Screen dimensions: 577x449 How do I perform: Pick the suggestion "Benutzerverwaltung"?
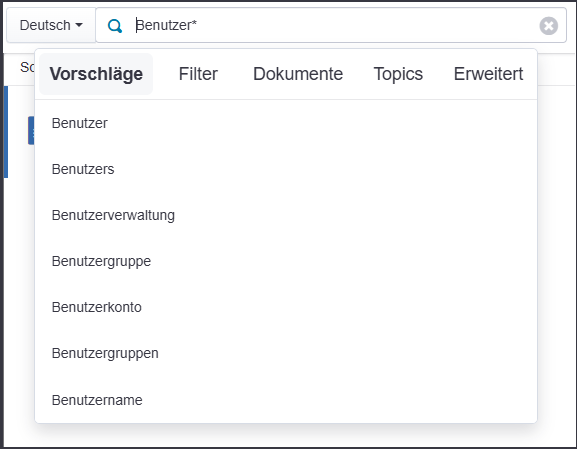click(286, 215)
